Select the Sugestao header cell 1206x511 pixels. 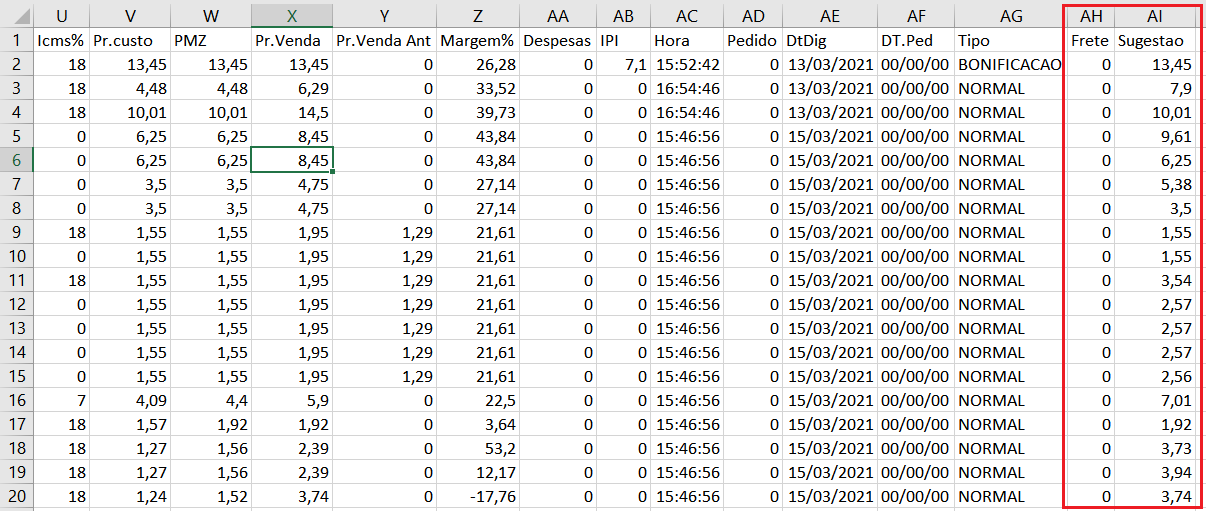pyautogui.click(x=1155, y=40)
